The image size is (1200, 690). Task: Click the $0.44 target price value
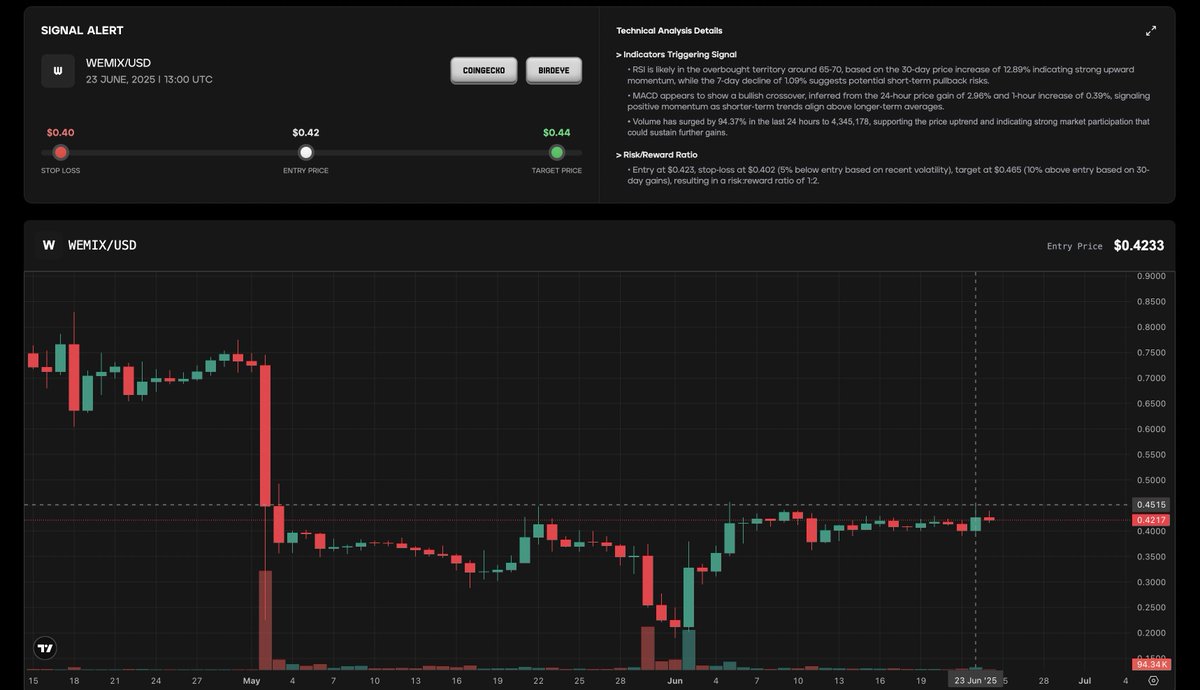tap(557, 132)
